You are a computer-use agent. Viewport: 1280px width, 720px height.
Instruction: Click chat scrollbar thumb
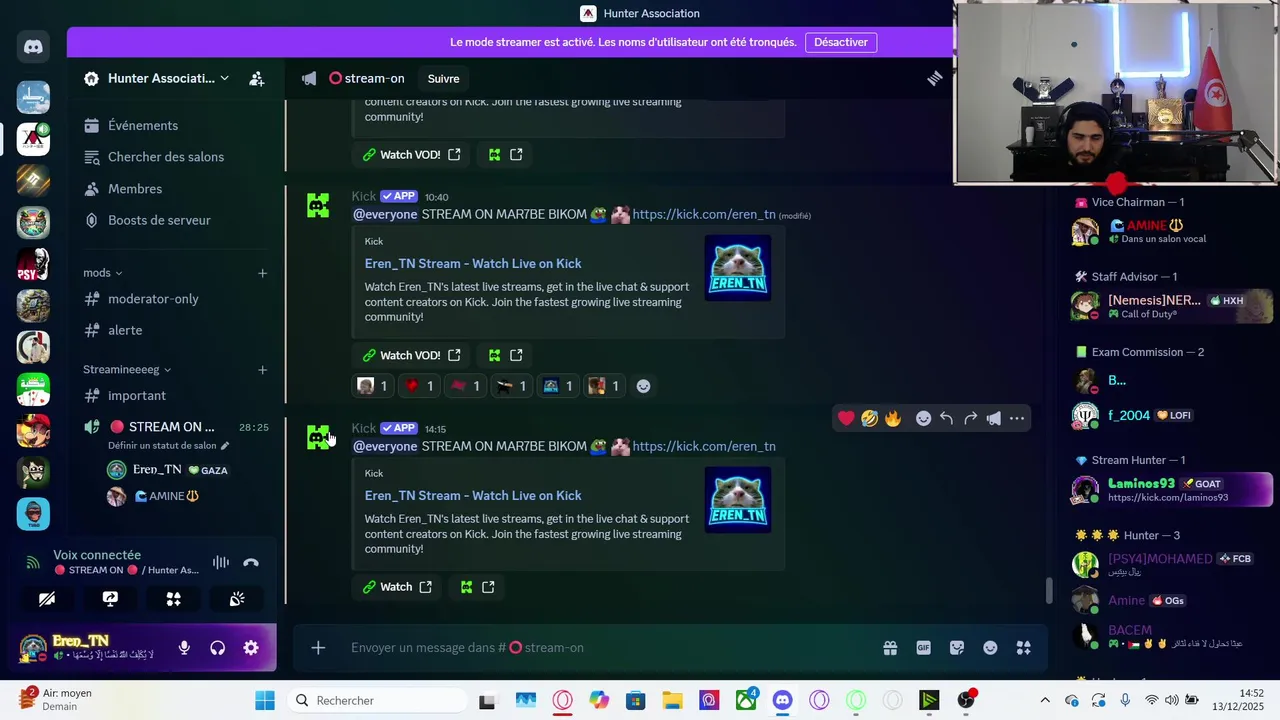[x=1048, y=591]
